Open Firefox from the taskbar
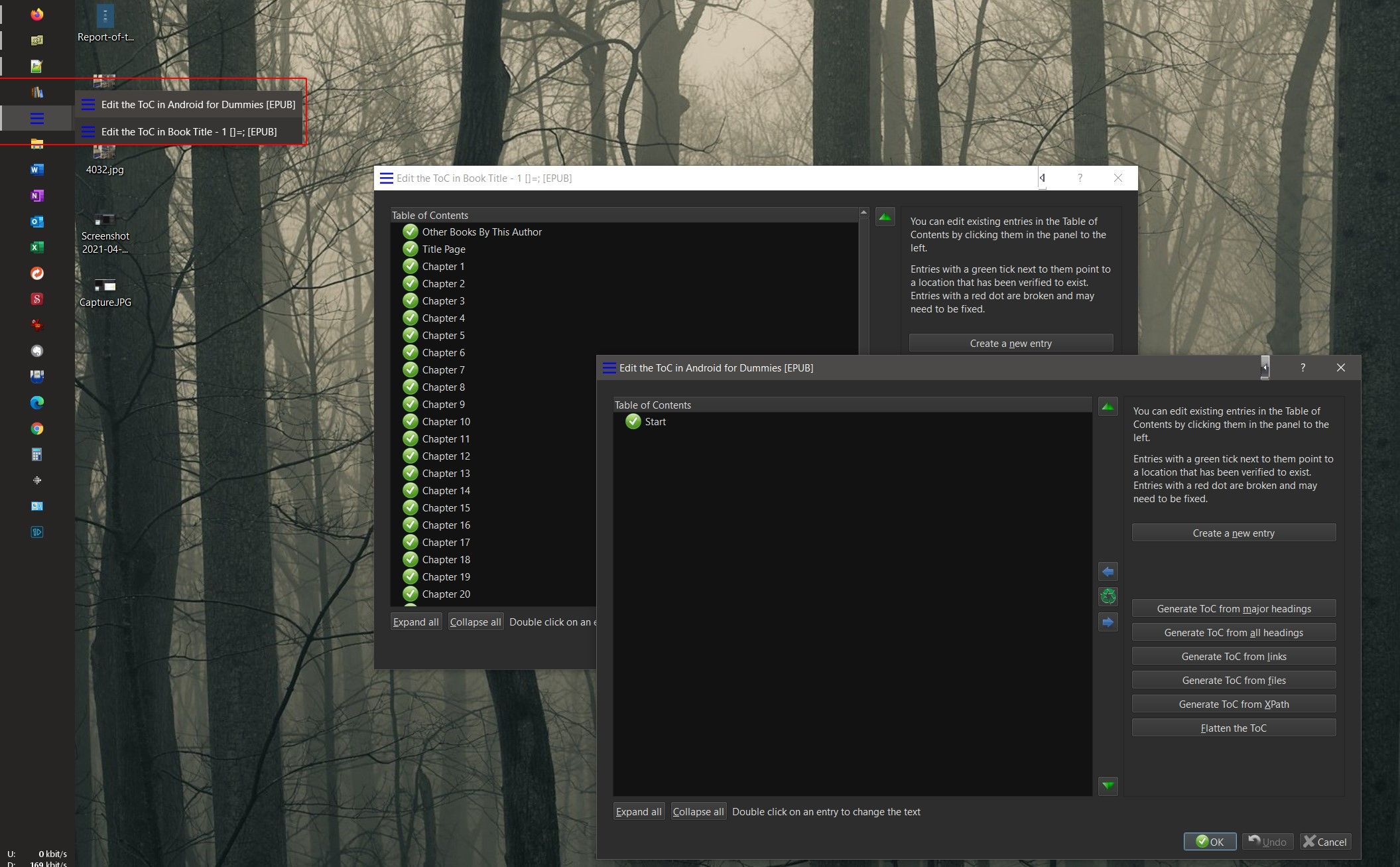 click(x=37, y=15)
